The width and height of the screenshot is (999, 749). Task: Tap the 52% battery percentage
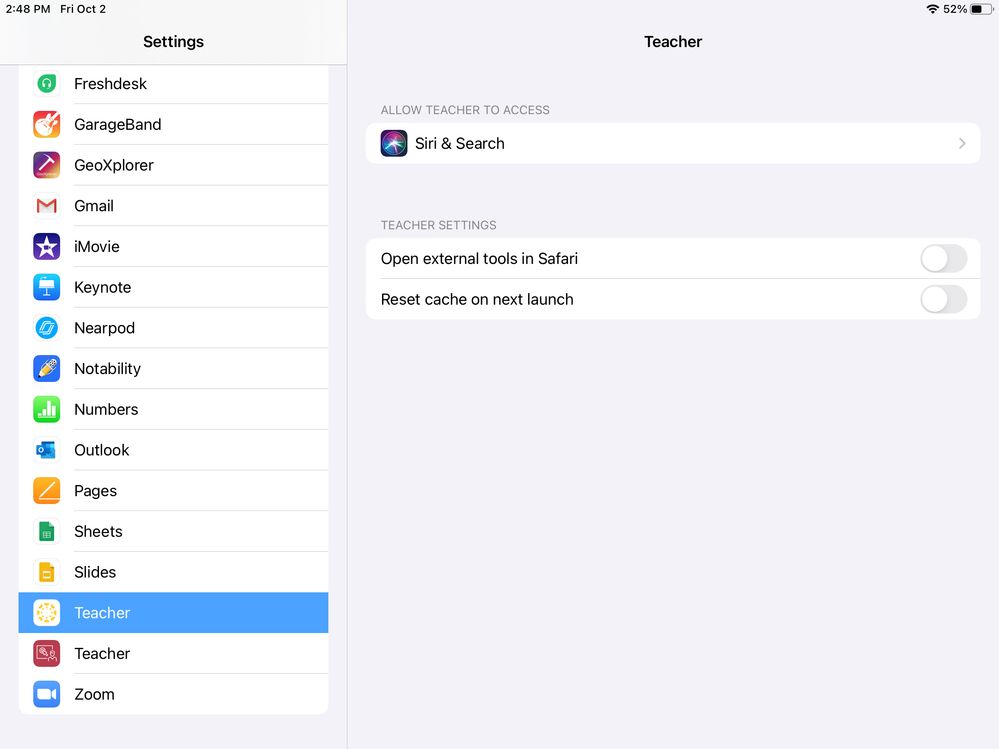[x=955, y=9]
